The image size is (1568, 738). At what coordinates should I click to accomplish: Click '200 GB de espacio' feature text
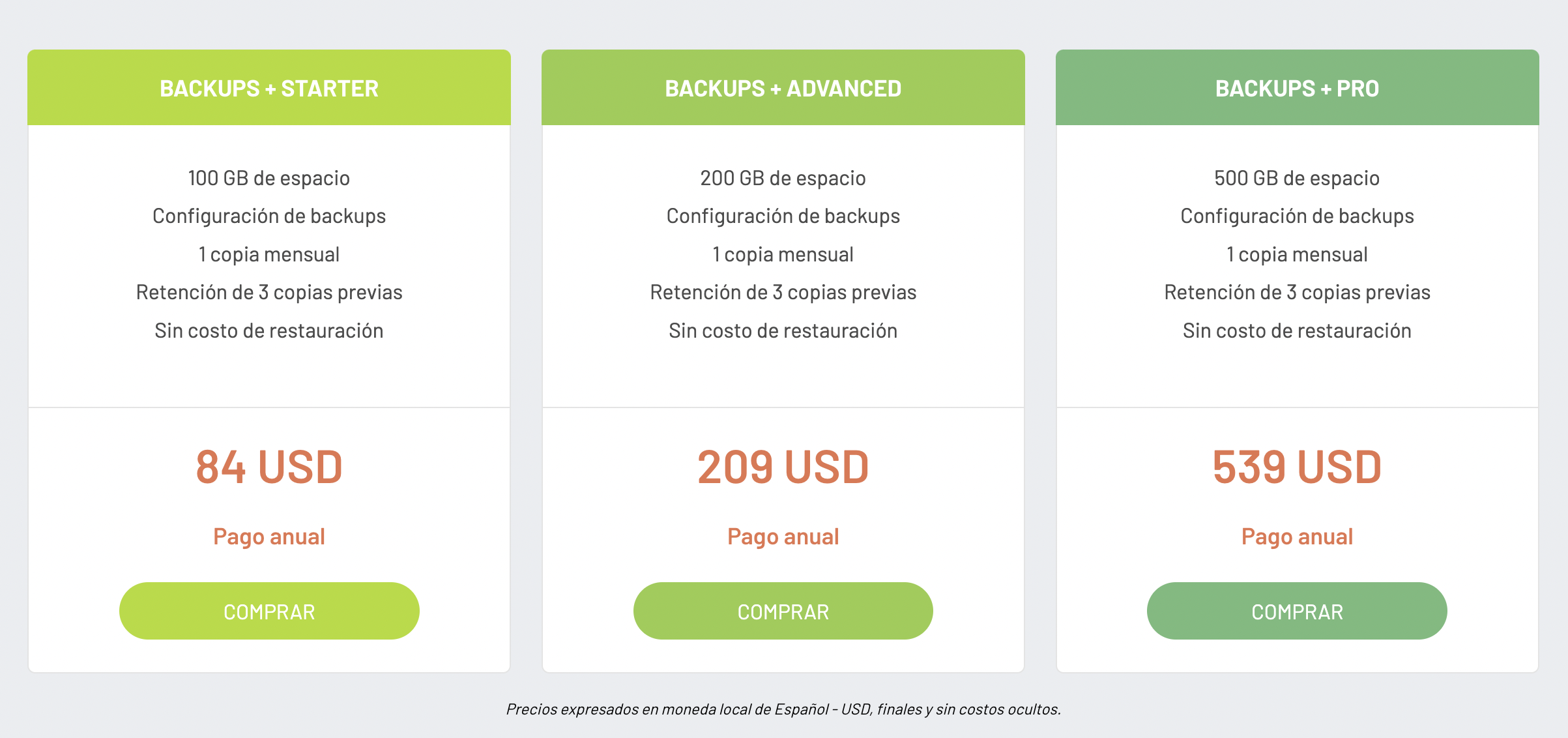coord(783,178)
